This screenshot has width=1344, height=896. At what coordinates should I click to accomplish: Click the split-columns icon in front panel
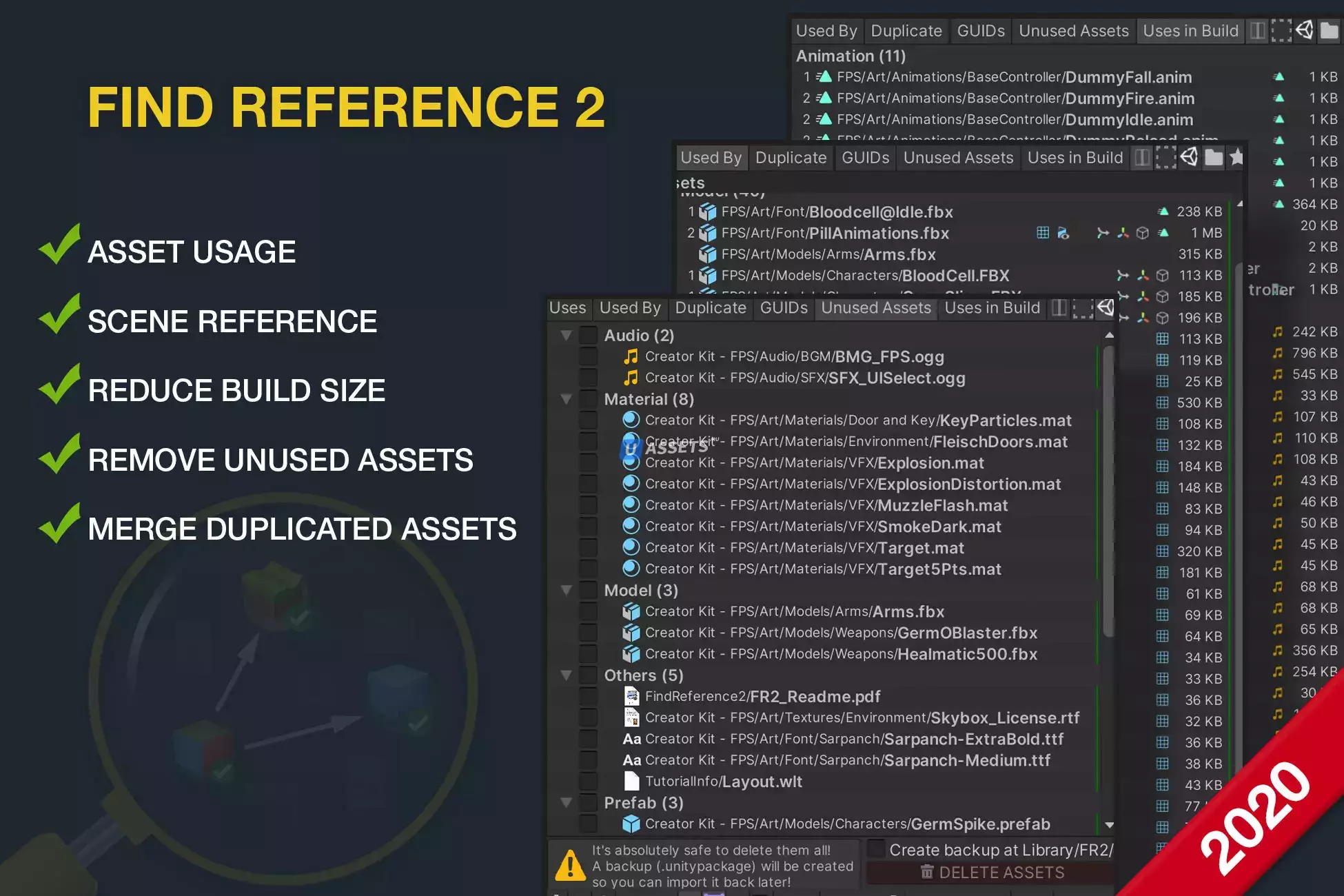pos(1059,308)
